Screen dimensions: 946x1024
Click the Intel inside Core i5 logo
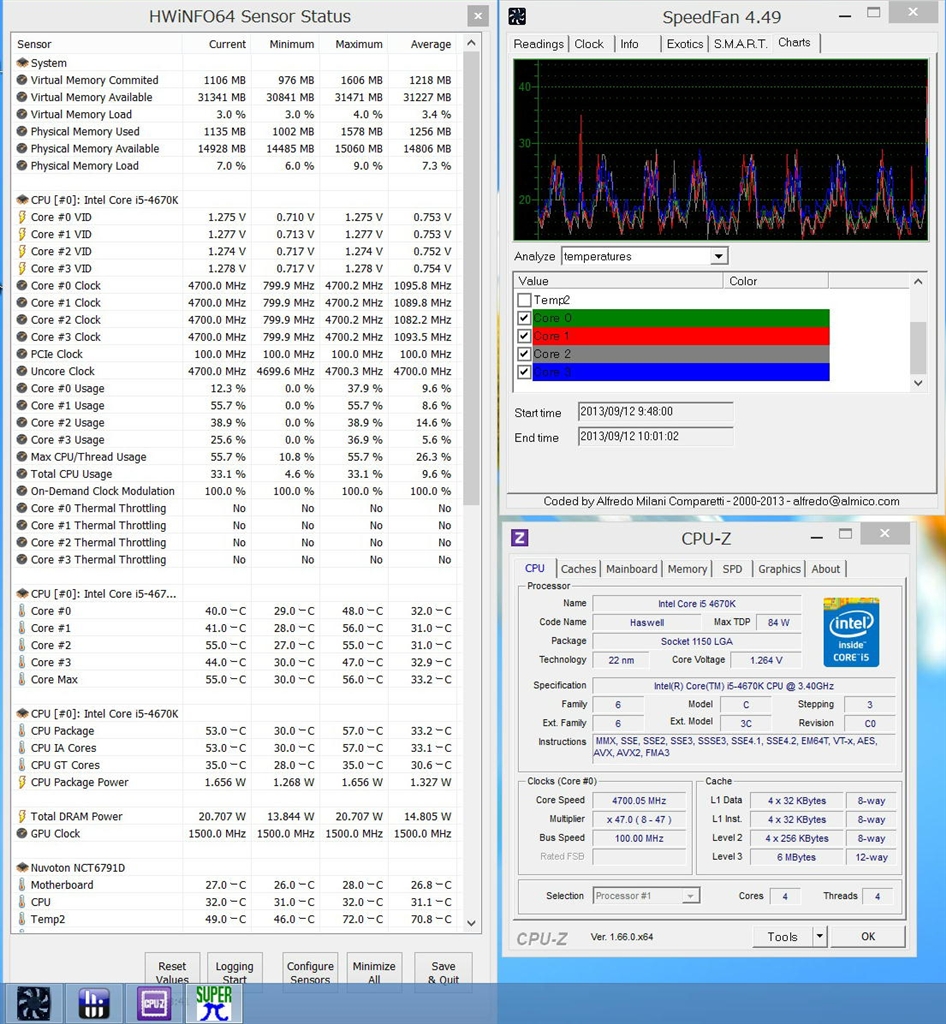pyautogui.click(x=851, y=632)
